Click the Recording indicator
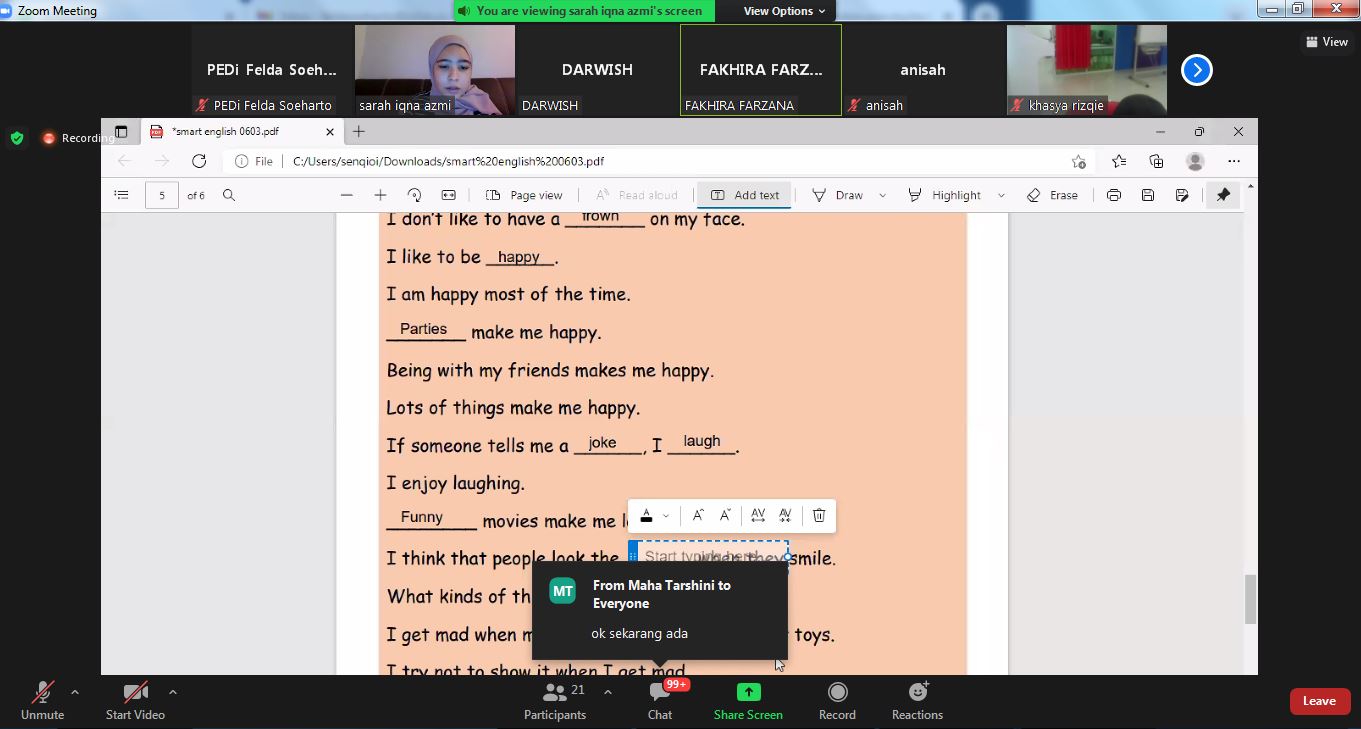Viewport: 1361px width, 729px height. point(78,138)
